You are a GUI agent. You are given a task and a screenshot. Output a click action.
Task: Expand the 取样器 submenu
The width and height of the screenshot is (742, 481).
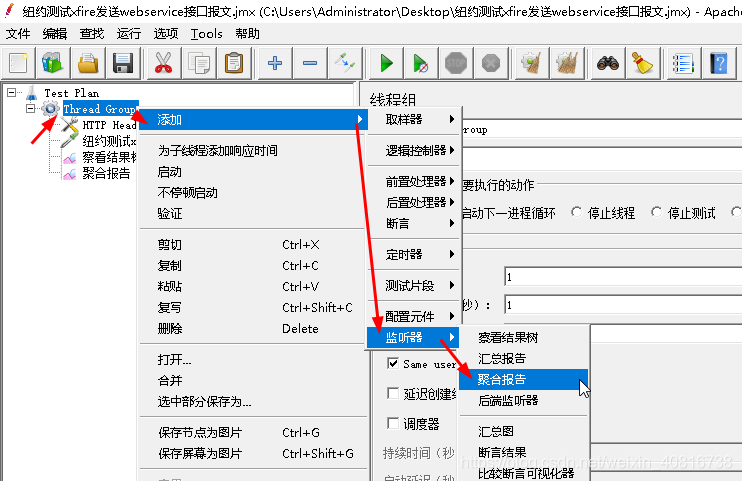click(413, 119)
